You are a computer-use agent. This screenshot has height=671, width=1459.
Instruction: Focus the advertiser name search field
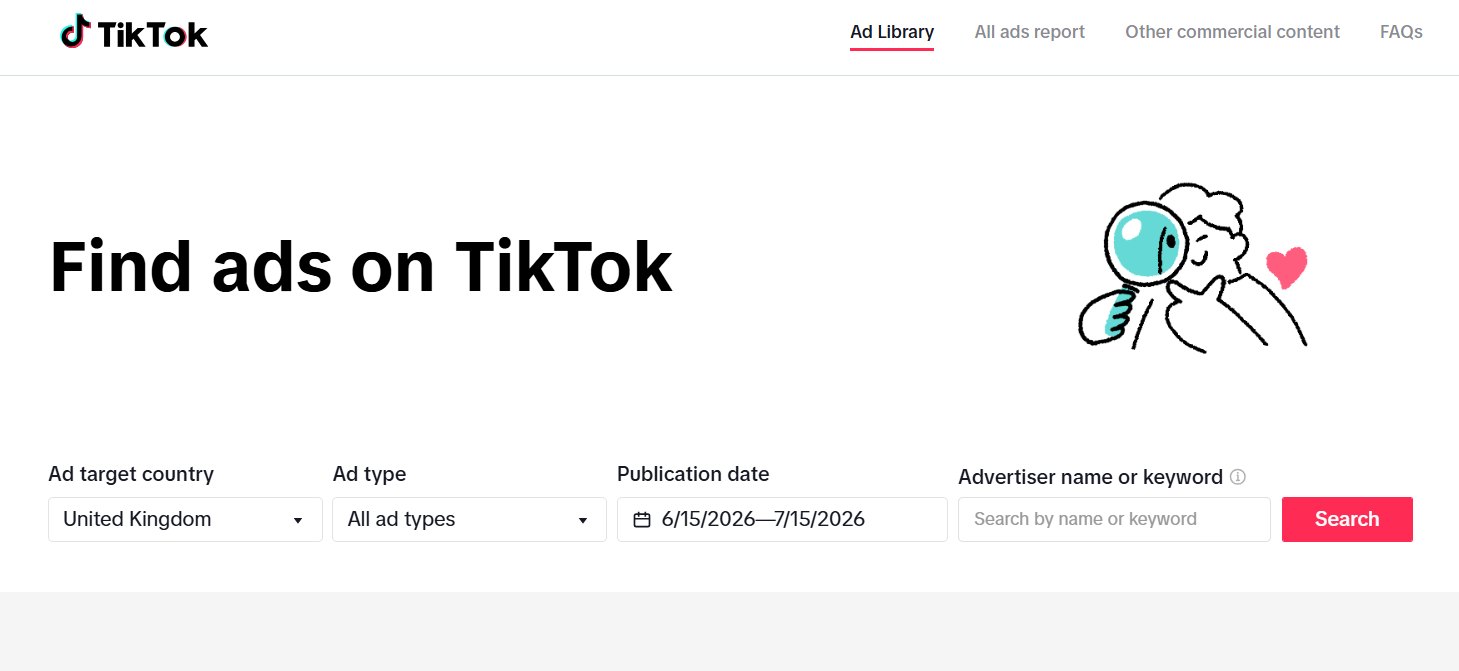[x=1114, y=519]
